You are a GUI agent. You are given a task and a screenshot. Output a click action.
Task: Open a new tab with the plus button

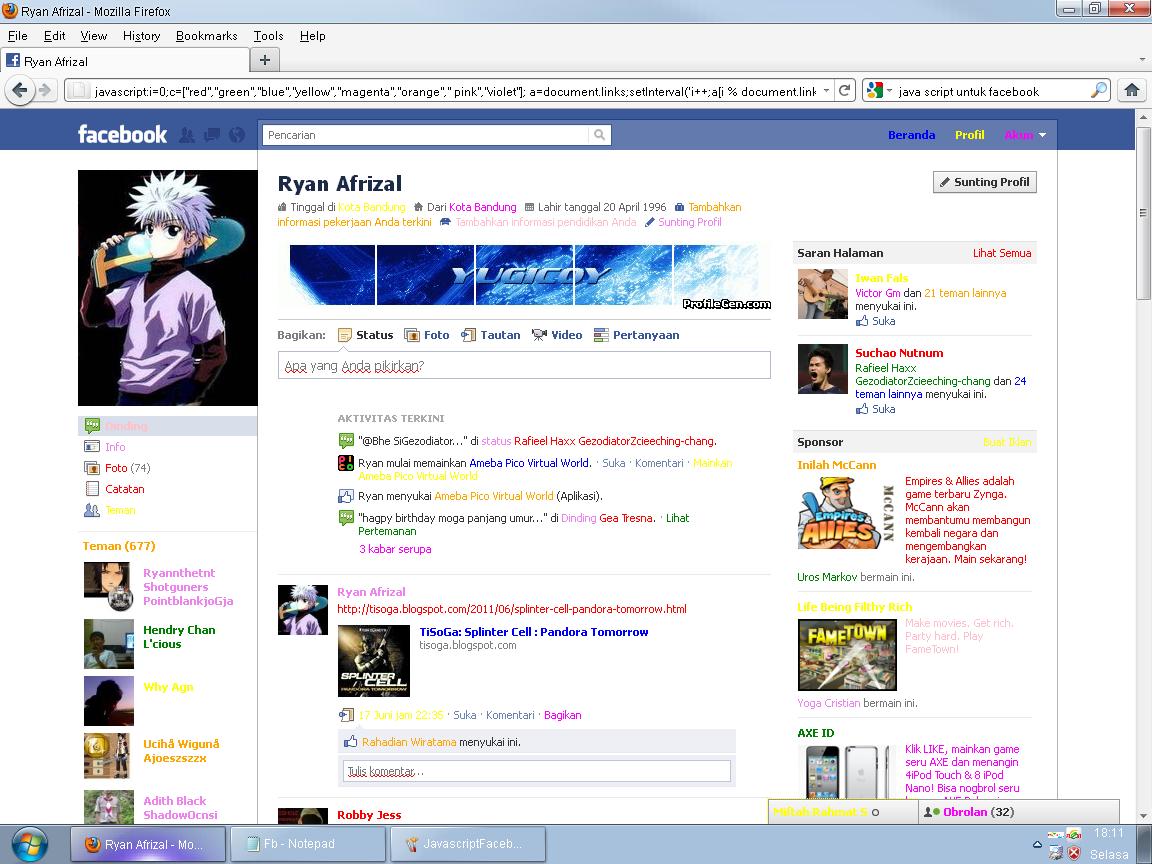(x=265, y=60)
